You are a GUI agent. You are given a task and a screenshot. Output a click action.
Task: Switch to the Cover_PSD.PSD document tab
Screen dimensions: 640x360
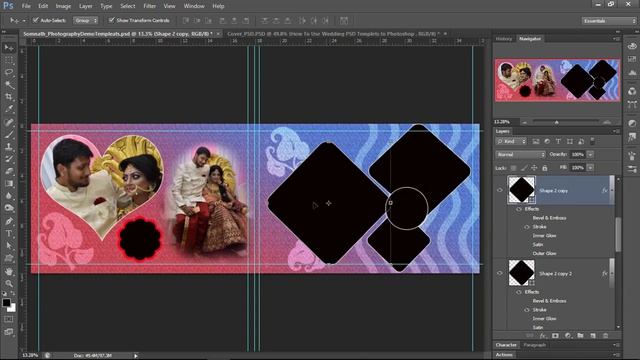[x=333, y=34]
